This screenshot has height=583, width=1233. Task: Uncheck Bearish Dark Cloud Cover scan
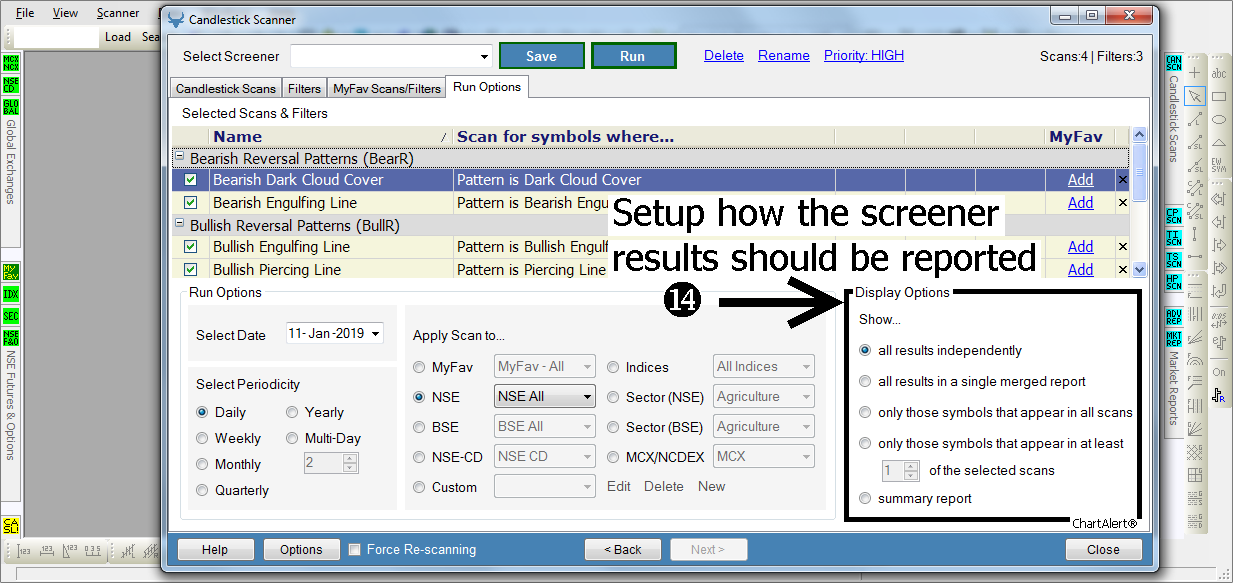point(191,180)
